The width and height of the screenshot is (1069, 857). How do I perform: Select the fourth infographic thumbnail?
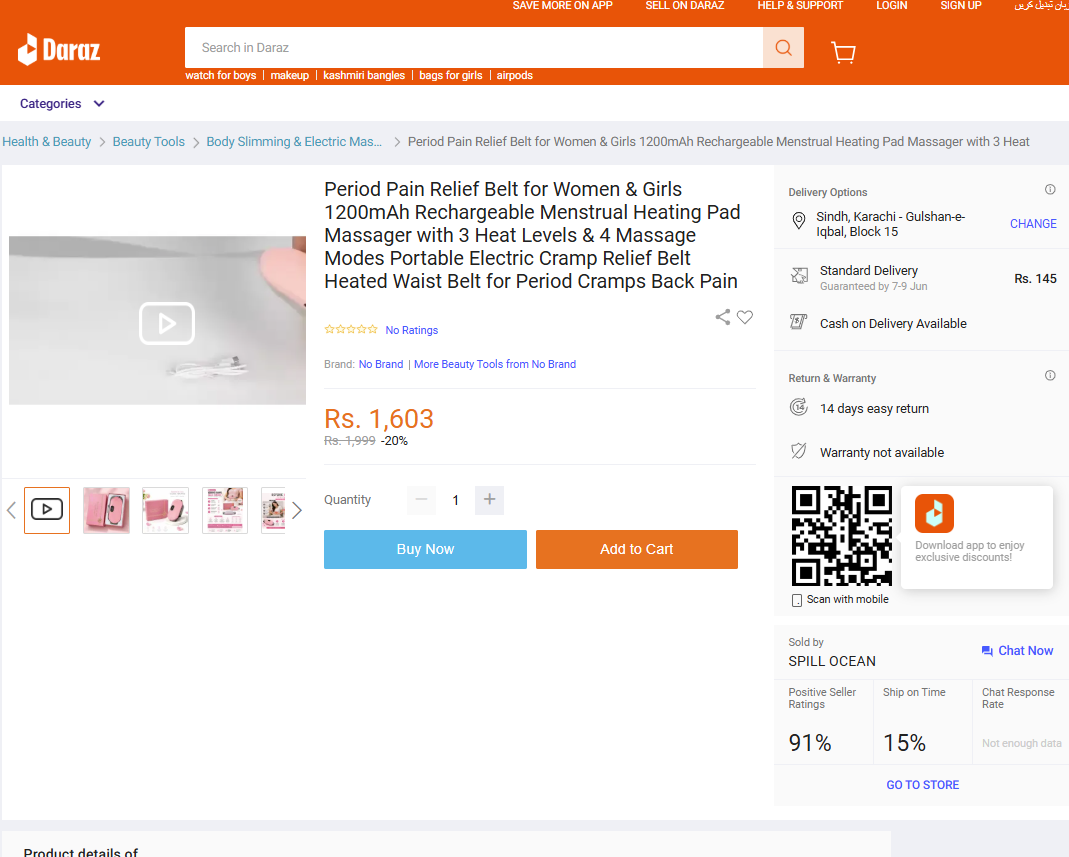225,510
